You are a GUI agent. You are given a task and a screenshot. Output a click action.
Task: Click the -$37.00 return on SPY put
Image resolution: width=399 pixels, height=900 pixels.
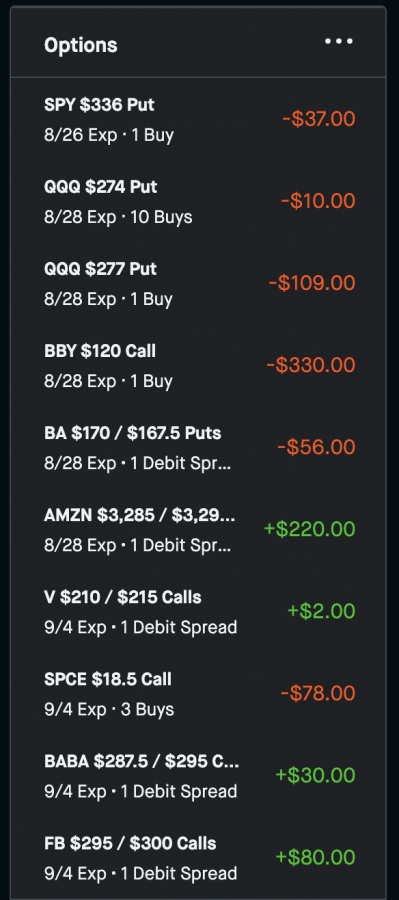coord(319,119)
